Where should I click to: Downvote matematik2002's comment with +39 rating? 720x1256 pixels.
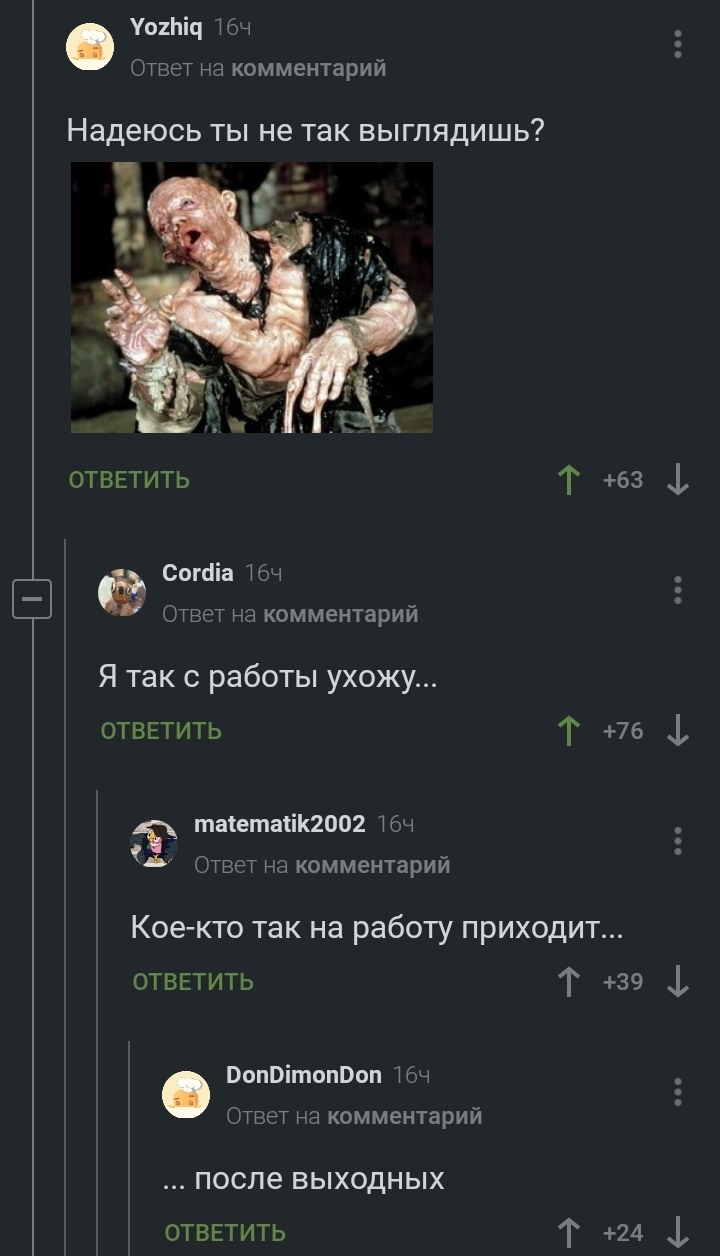678,982
